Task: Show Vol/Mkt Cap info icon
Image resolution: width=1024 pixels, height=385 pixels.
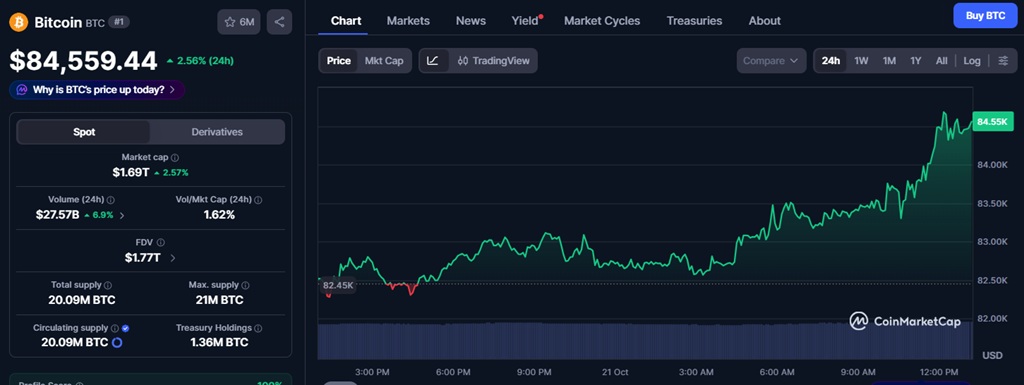Action: click(257, 200)
